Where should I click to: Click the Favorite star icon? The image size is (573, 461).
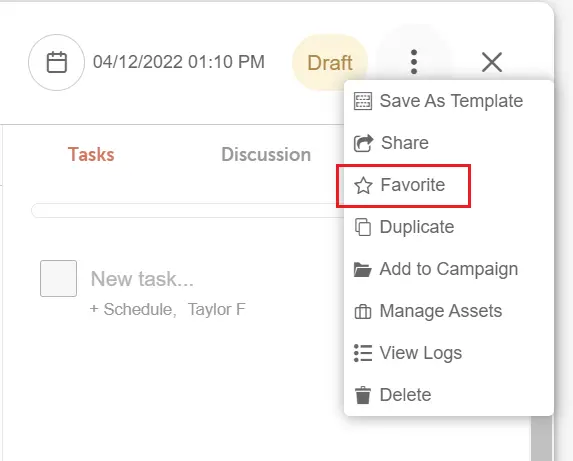pyautogui.click(x=363, y=185)
